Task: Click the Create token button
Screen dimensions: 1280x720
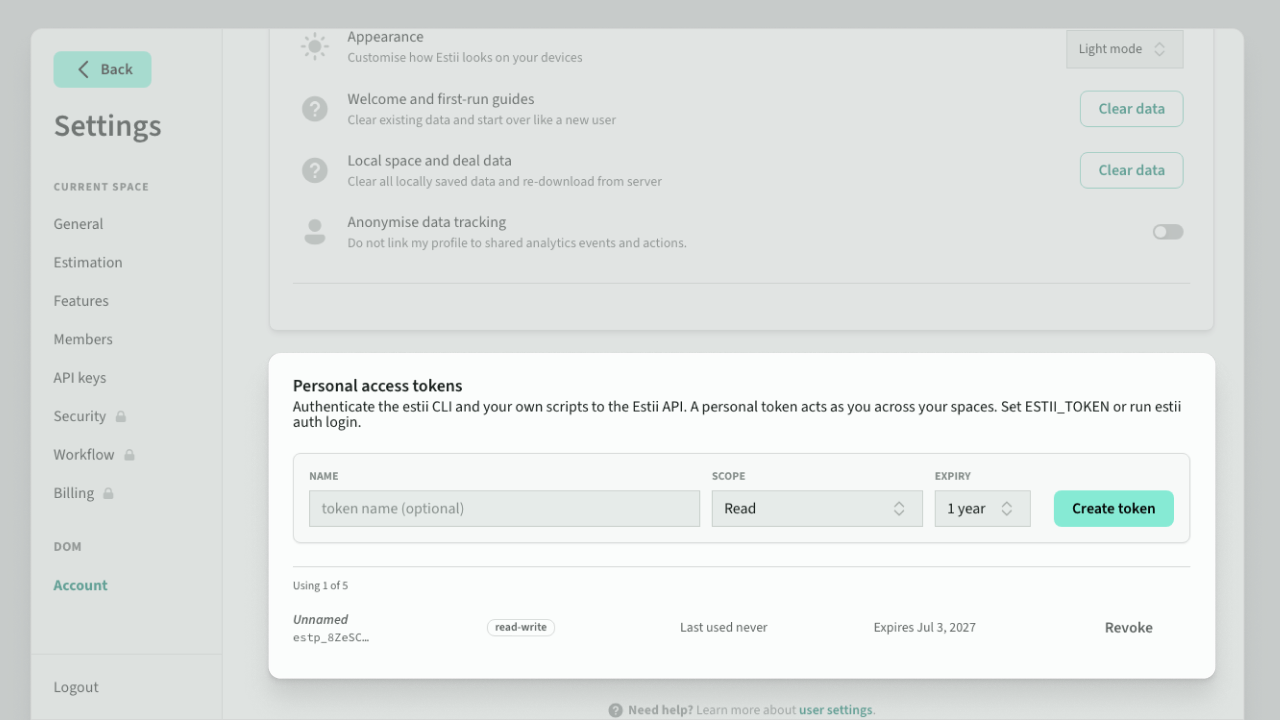Action: click(1114, 508)
